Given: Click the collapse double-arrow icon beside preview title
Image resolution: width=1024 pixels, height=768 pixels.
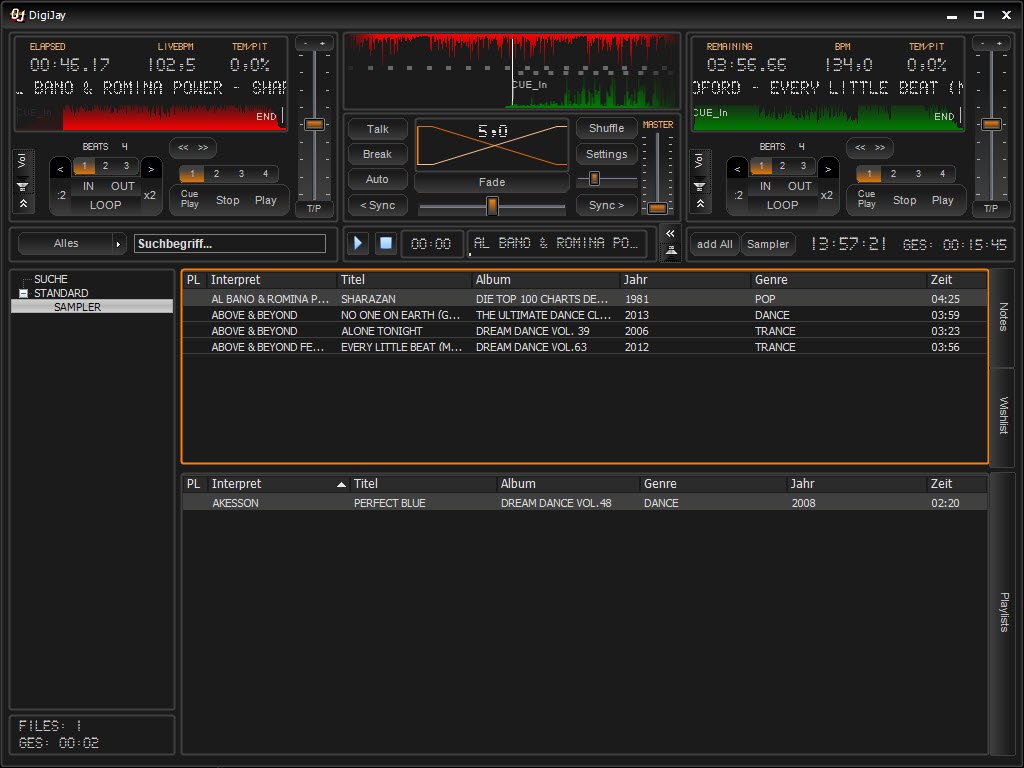Looking at the screenshot, I should [670, 233].
